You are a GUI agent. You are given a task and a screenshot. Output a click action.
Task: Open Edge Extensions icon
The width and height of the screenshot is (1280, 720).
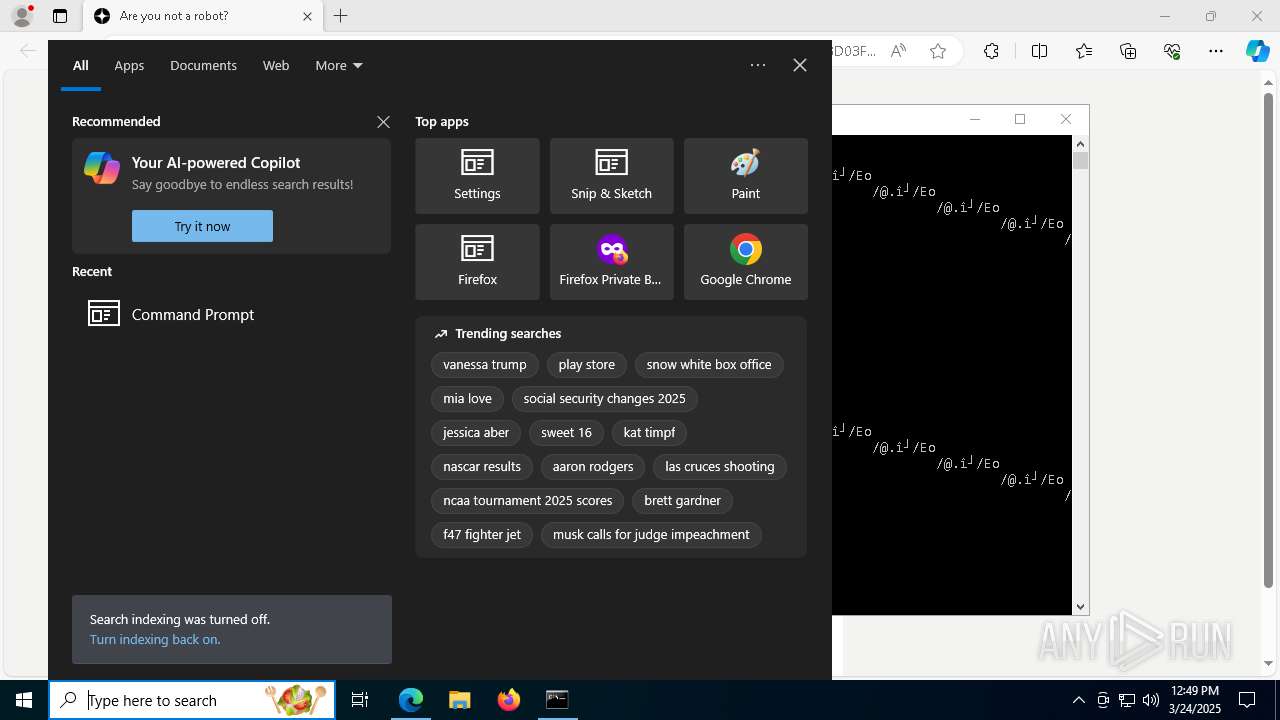(x=991, y=51)
